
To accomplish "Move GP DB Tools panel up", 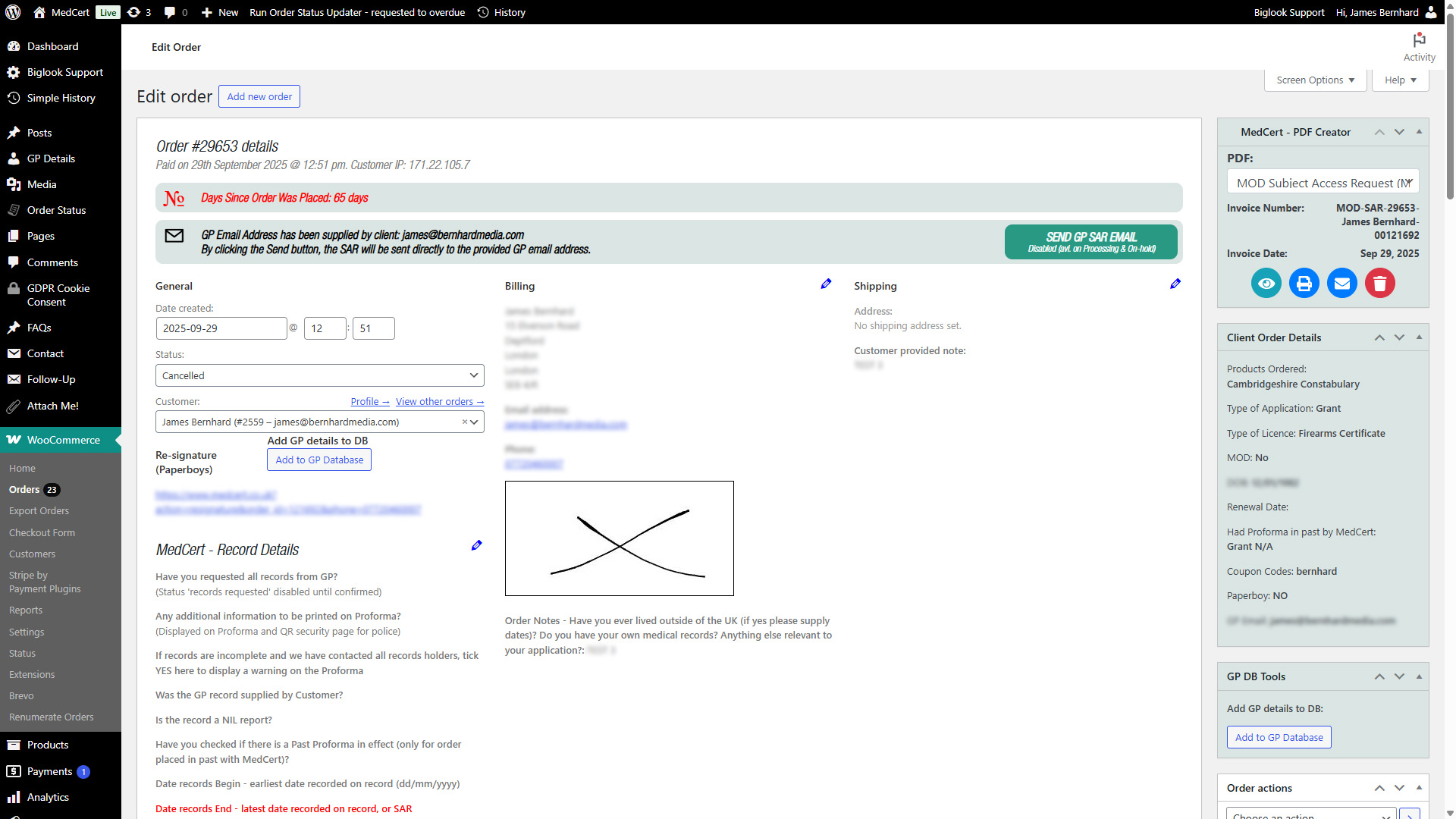I will pos(1379,676).
